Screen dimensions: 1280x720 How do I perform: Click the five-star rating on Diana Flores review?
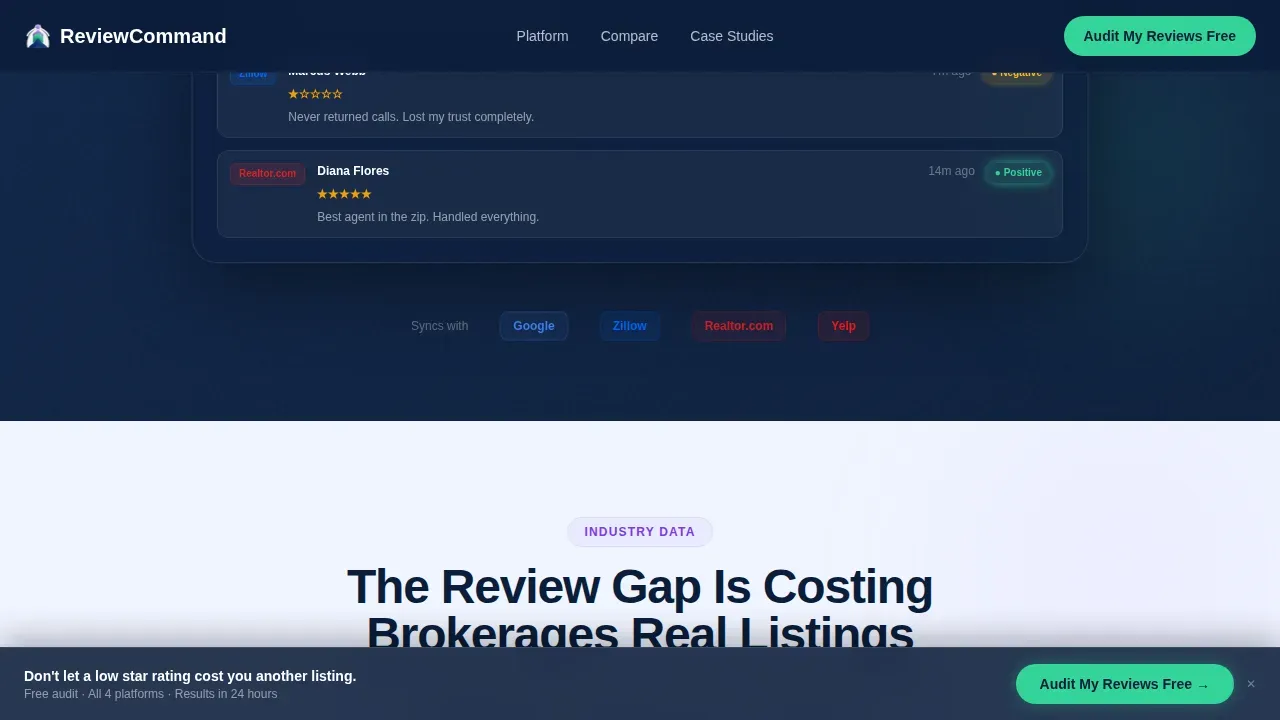point(344,194)
